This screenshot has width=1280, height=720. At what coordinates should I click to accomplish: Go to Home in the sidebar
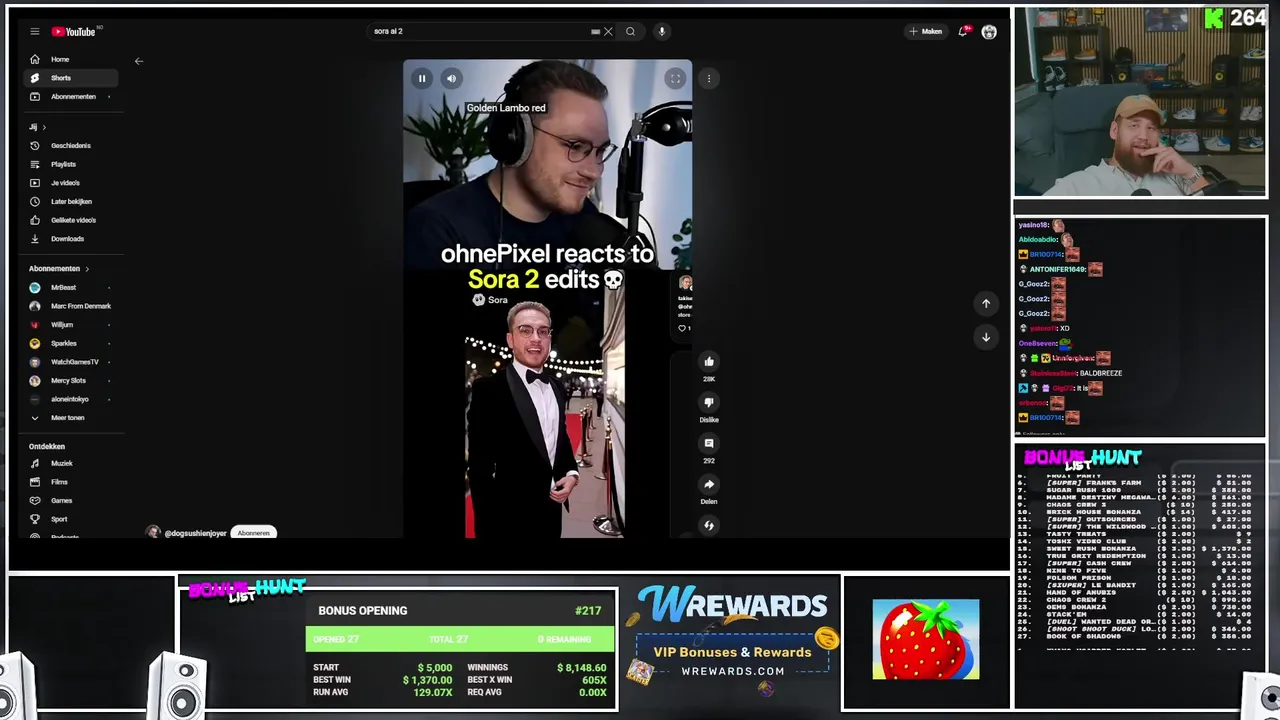point(70,59)
